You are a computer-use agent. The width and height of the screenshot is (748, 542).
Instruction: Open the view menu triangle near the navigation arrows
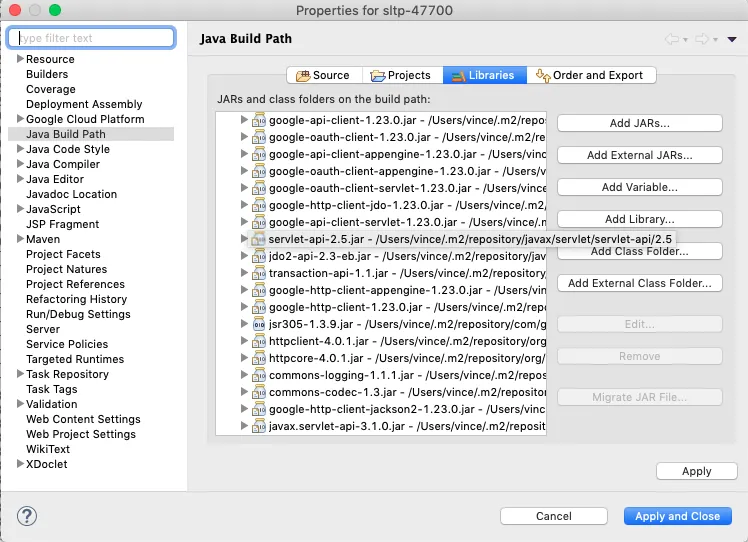(x=731, y=40)
